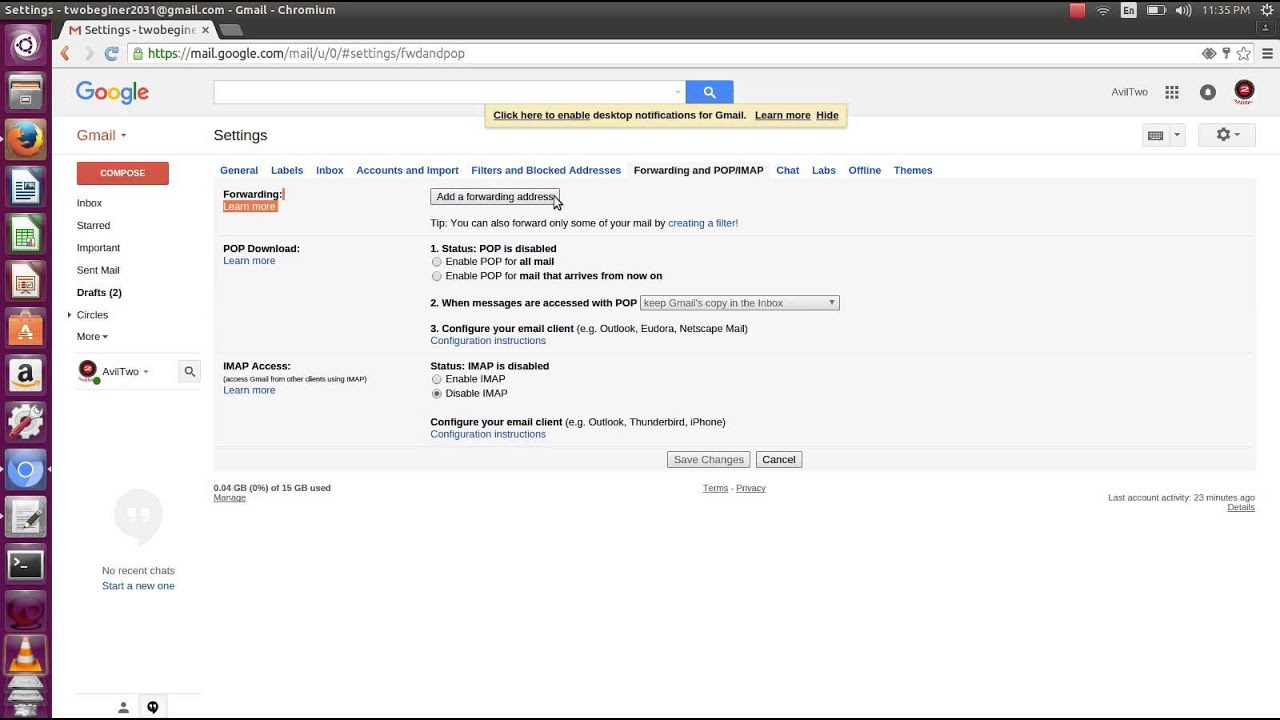This screenshot has width=1280, height=720.
Task: Open the account profile avatar
Action: tap(1244, 92)
